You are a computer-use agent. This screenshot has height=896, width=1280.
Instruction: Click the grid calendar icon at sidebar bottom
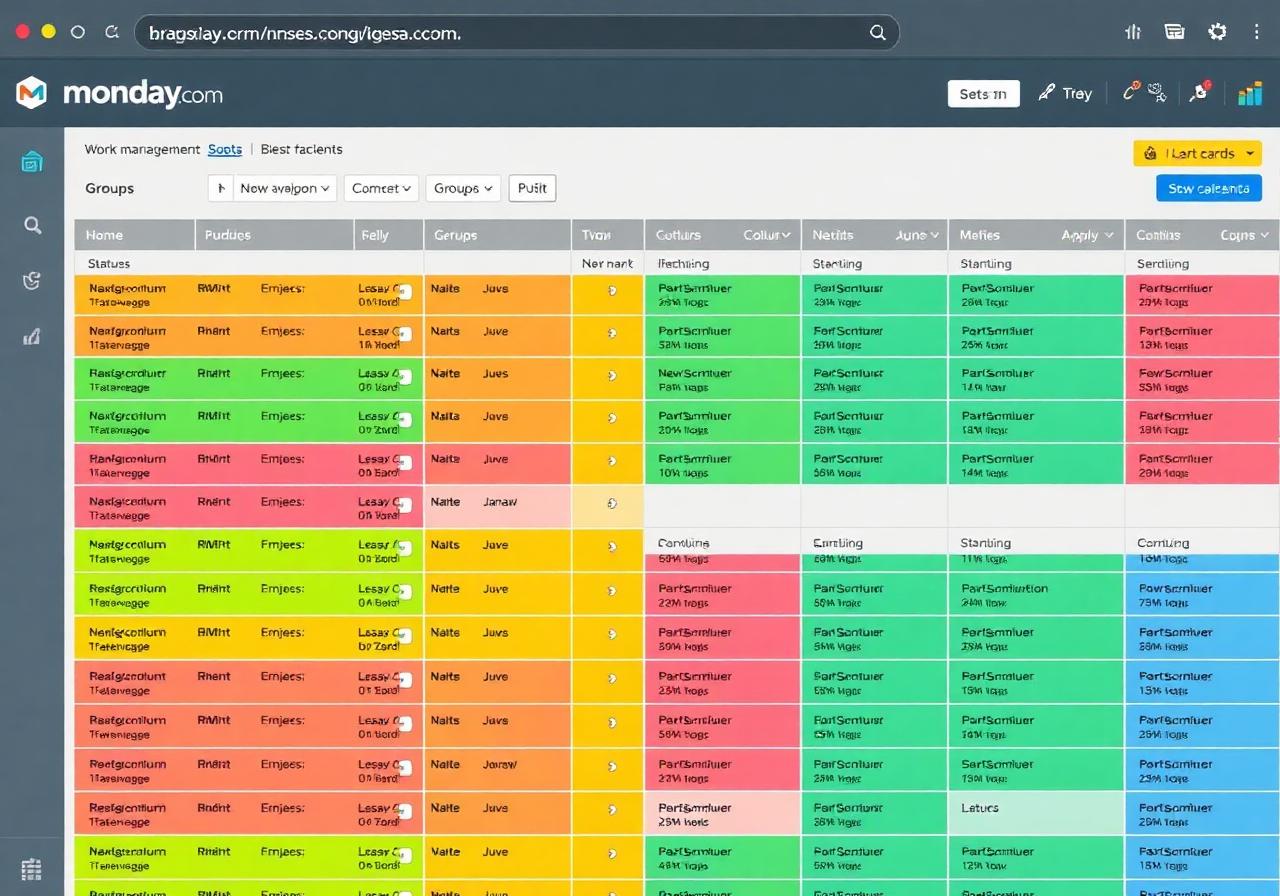(31, 869)
